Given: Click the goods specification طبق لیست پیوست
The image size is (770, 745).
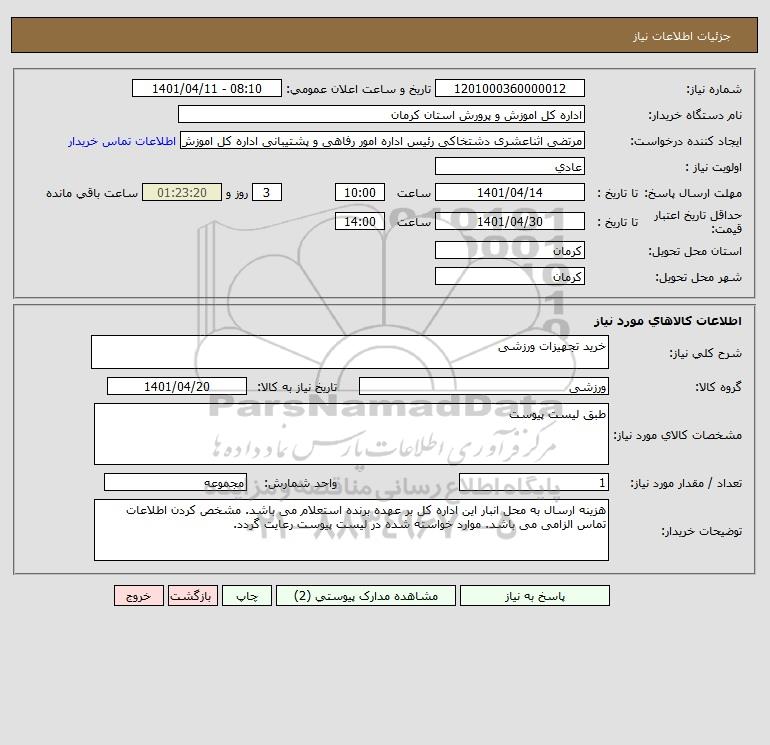Looking at the screenshot, I should [351, 434].
